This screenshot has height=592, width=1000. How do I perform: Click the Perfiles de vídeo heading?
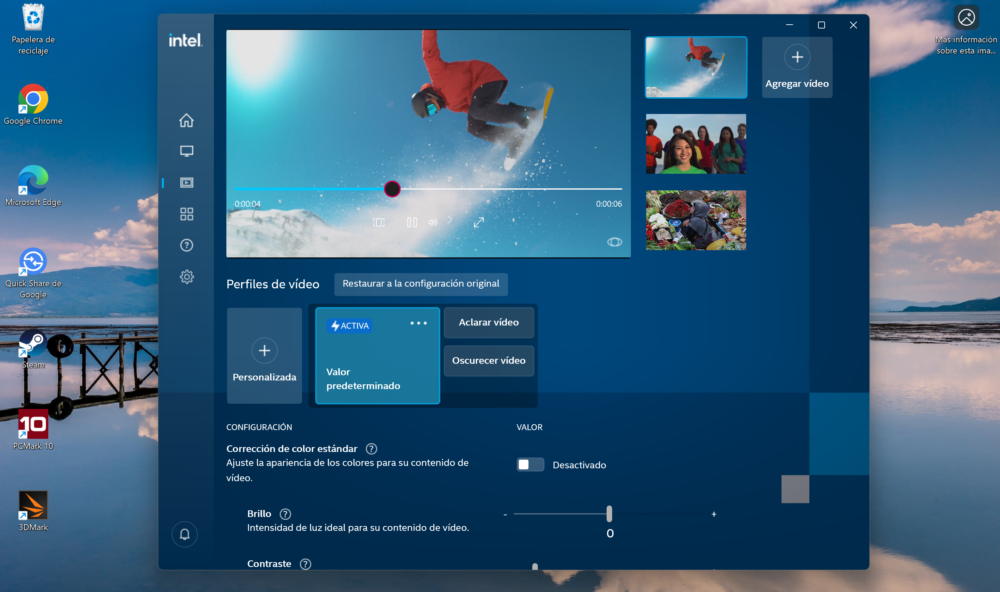click(x=273, y=284)
